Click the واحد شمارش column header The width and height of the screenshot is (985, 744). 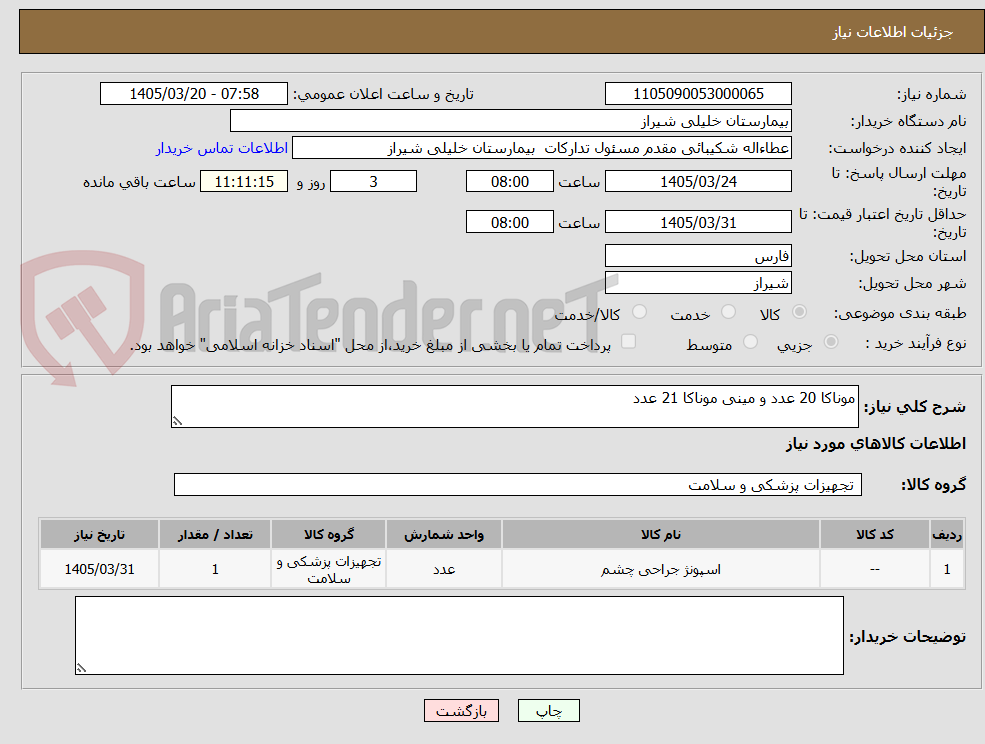click(x=444, y=534)
